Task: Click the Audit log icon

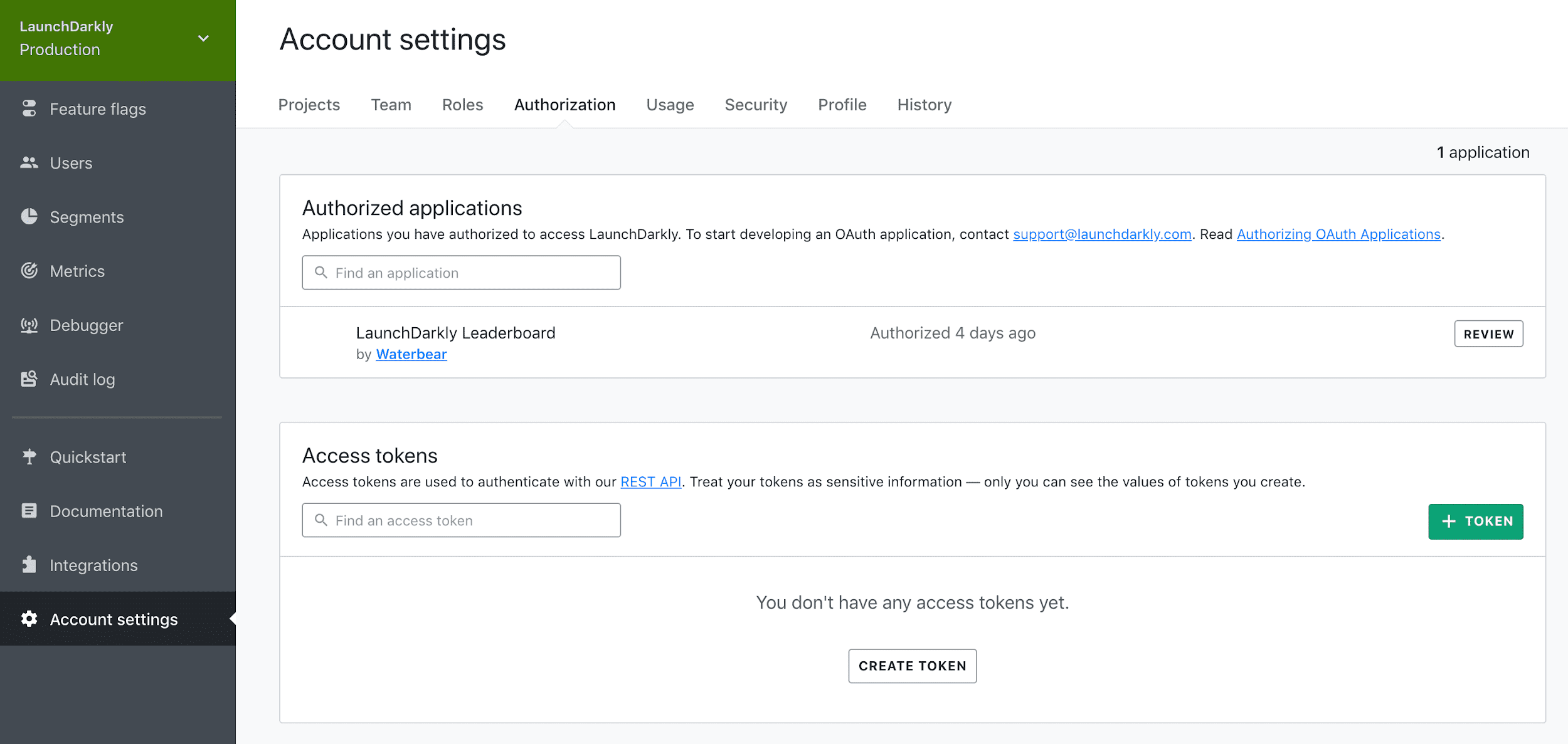Action: click(29, 379)
